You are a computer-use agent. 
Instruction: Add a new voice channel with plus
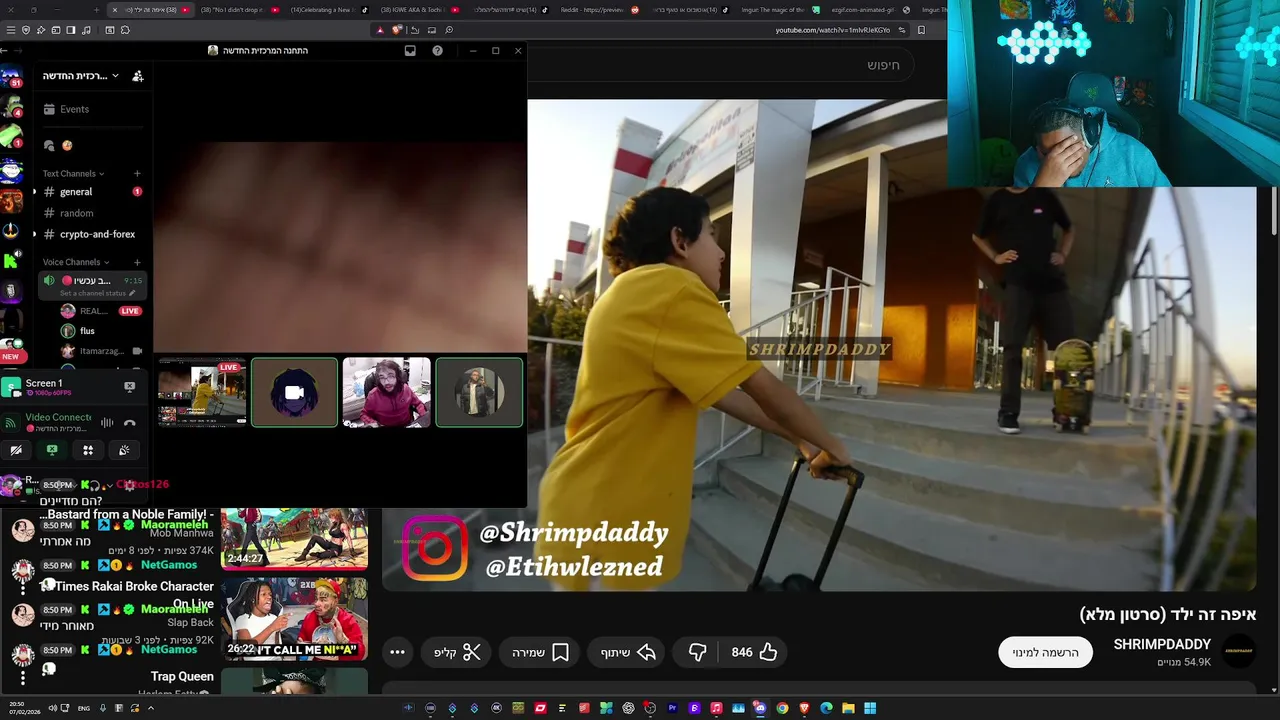[137, 262]
